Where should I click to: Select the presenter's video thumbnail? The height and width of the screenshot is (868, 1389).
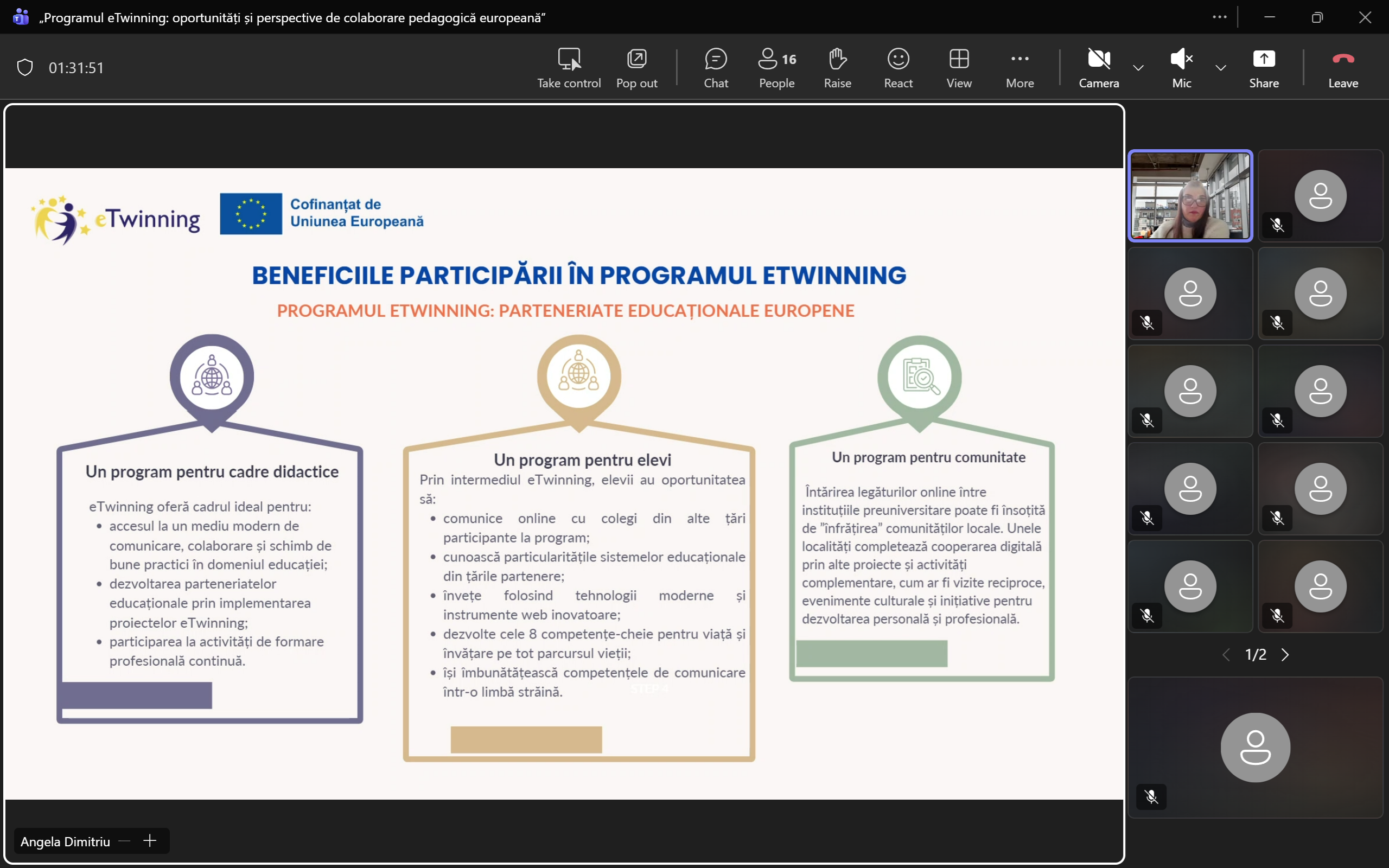click(1190, 195)
